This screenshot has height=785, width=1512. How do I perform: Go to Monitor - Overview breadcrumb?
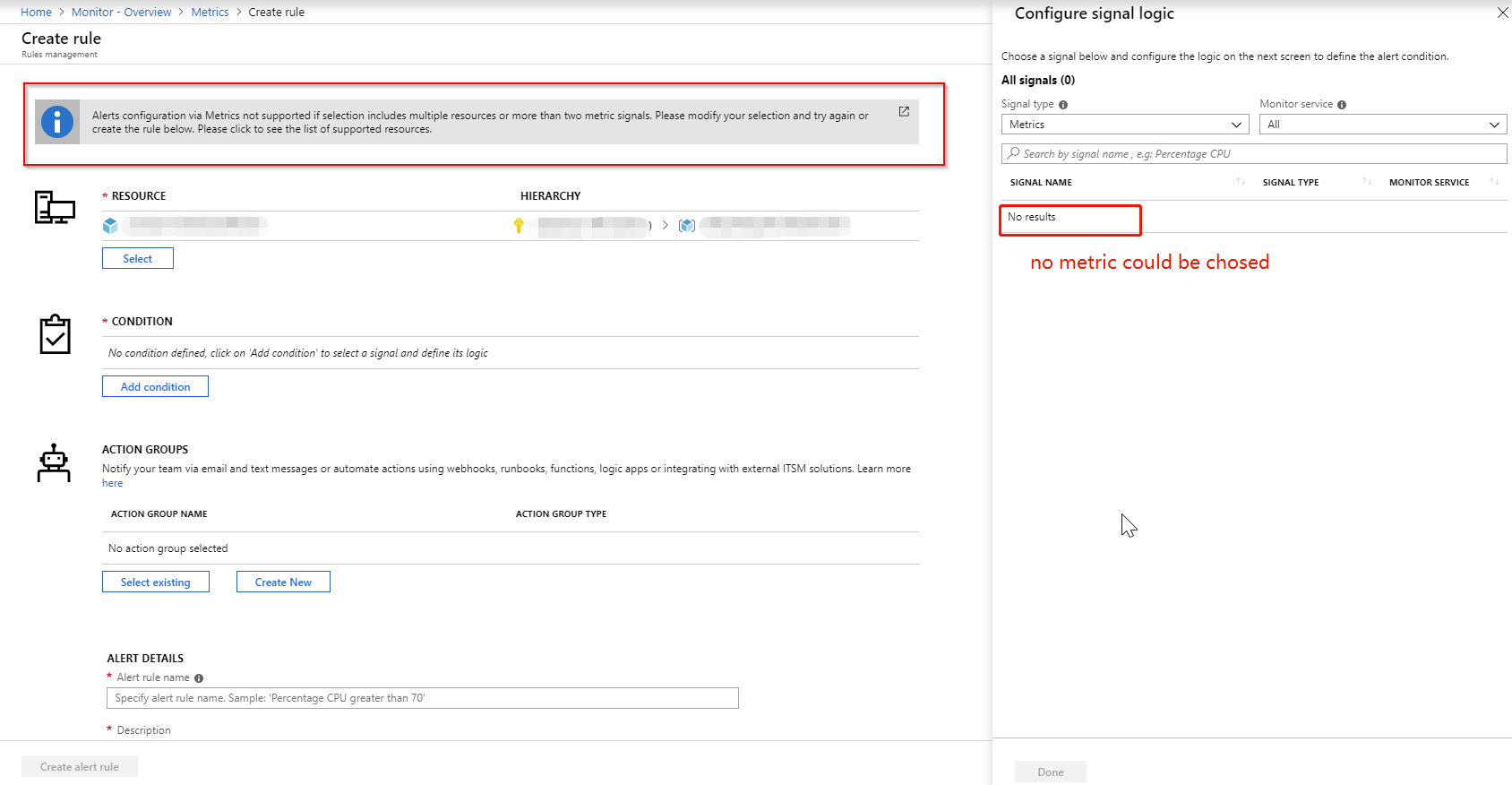pos(121,13)
